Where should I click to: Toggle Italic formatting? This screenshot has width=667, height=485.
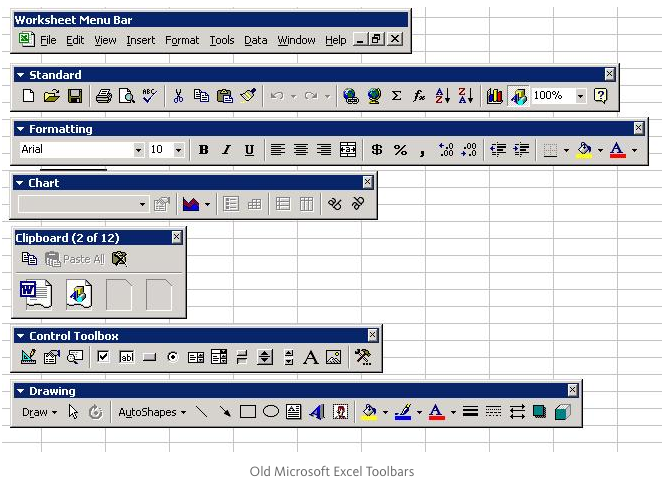pyautogui.click(x=227, y=150)
